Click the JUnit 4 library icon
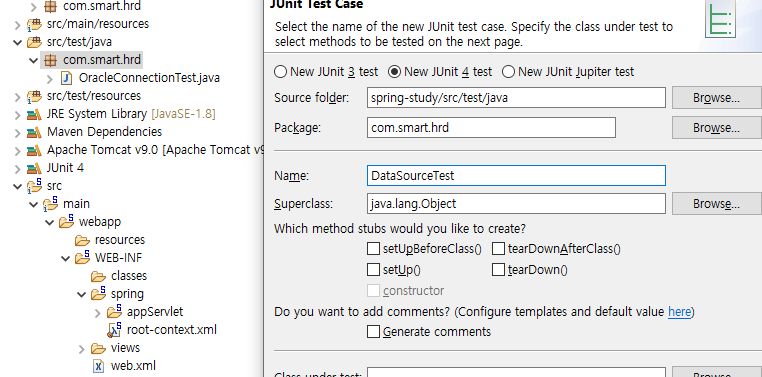762x377 pixels. 34,168
